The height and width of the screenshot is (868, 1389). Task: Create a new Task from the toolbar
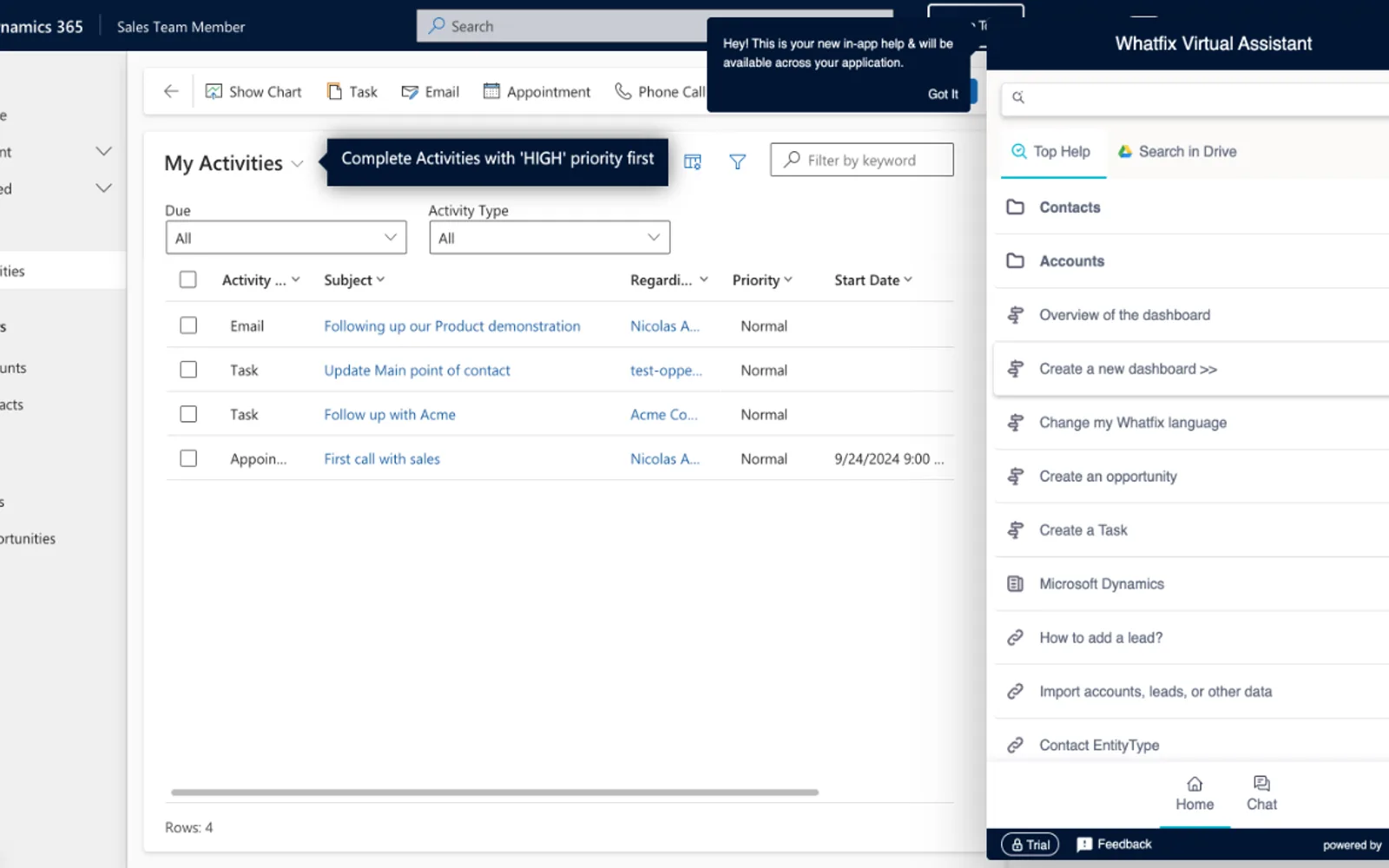click(352, 91)
